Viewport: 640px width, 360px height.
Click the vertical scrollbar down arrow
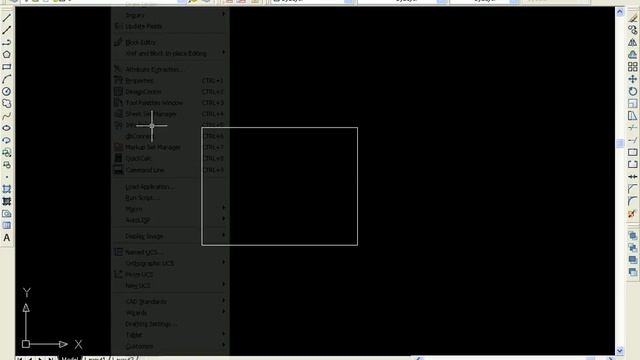pos(620,351)
